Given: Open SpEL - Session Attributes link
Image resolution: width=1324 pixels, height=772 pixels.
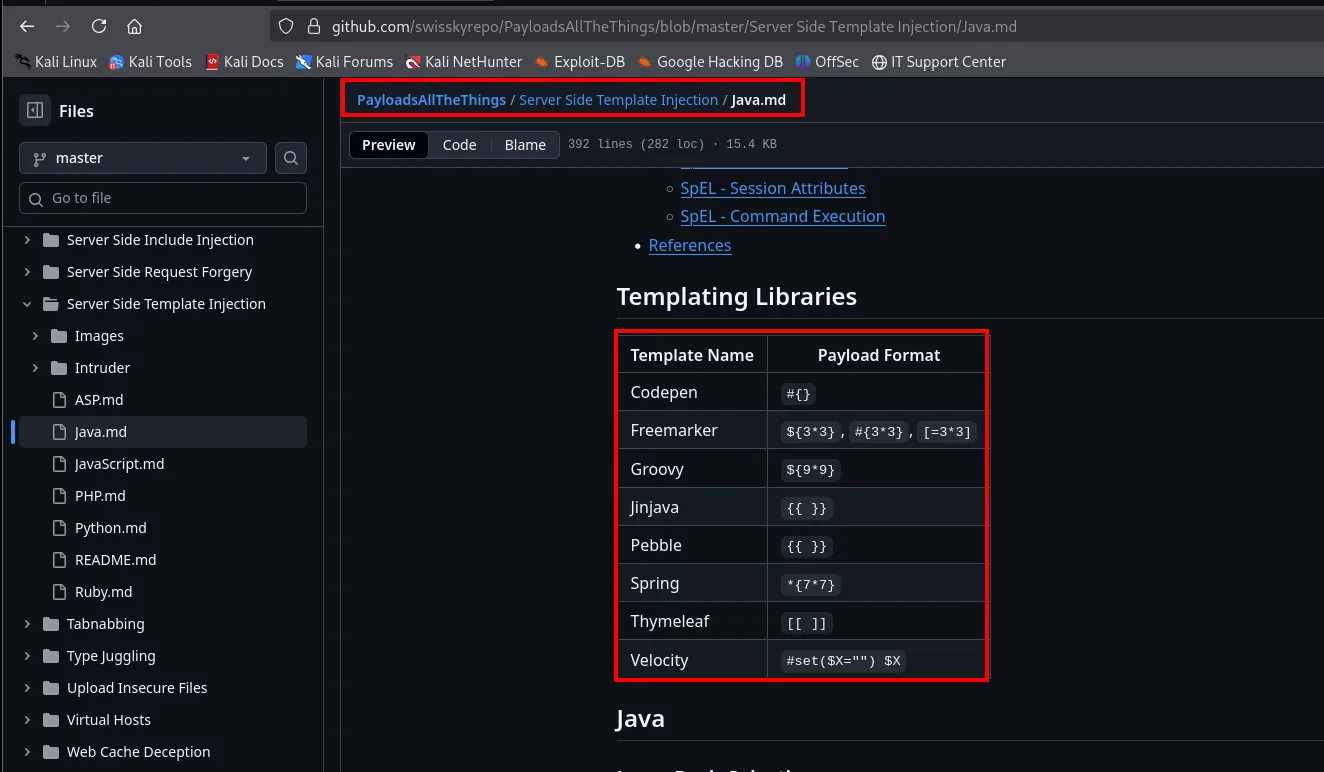Looking at the screenshot, I should tap(773, 188).
